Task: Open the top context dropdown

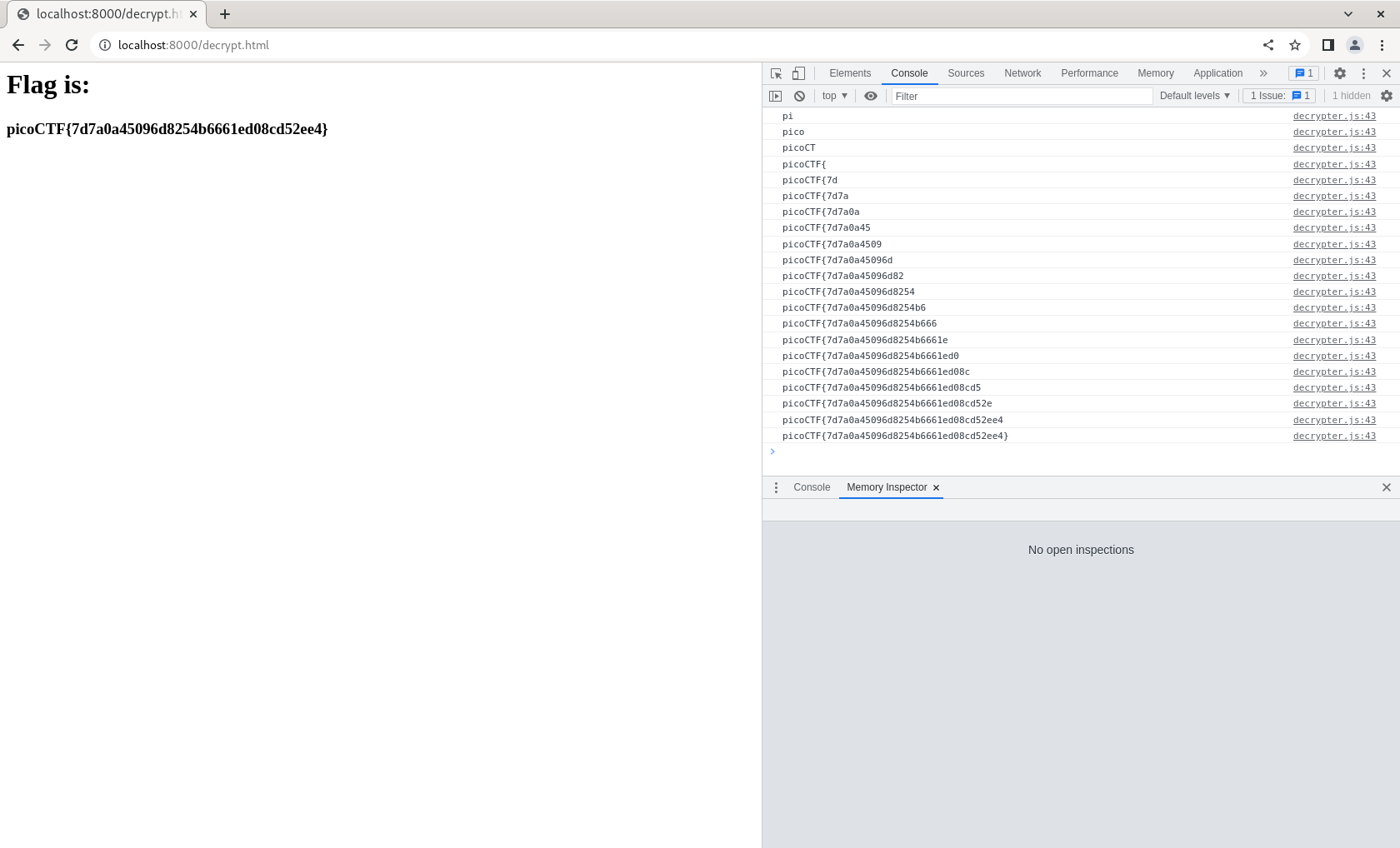Action: click(x=834, y=96)
